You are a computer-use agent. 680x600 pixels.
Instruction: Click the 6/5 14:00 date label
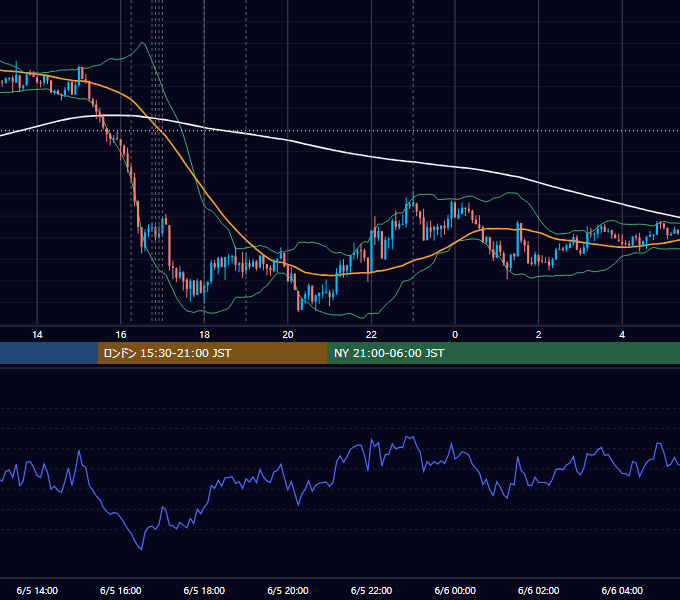pos(37,590)
